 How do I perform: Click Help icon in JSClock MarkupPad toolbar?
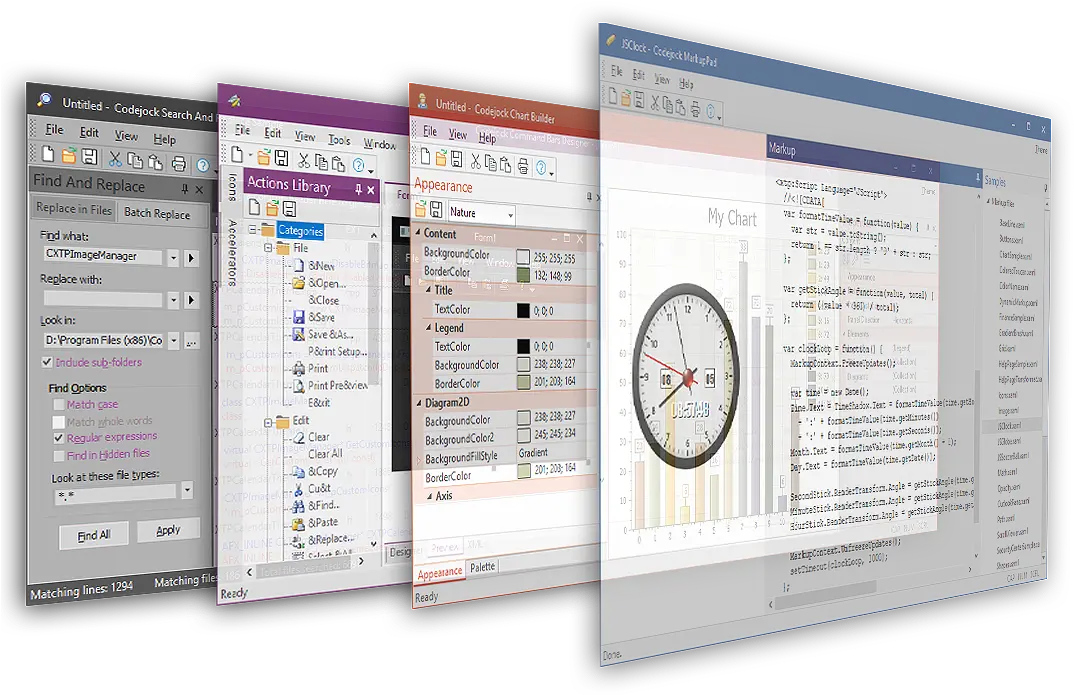point(711,111)
